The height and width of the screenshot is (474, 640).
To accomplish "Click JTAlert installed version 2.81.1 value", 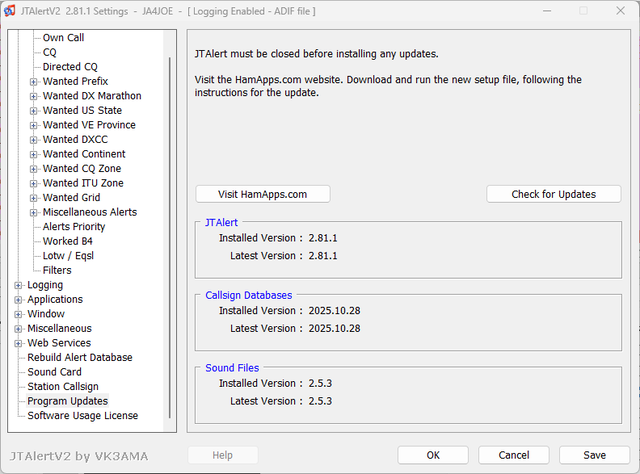I will coord(323,238).
